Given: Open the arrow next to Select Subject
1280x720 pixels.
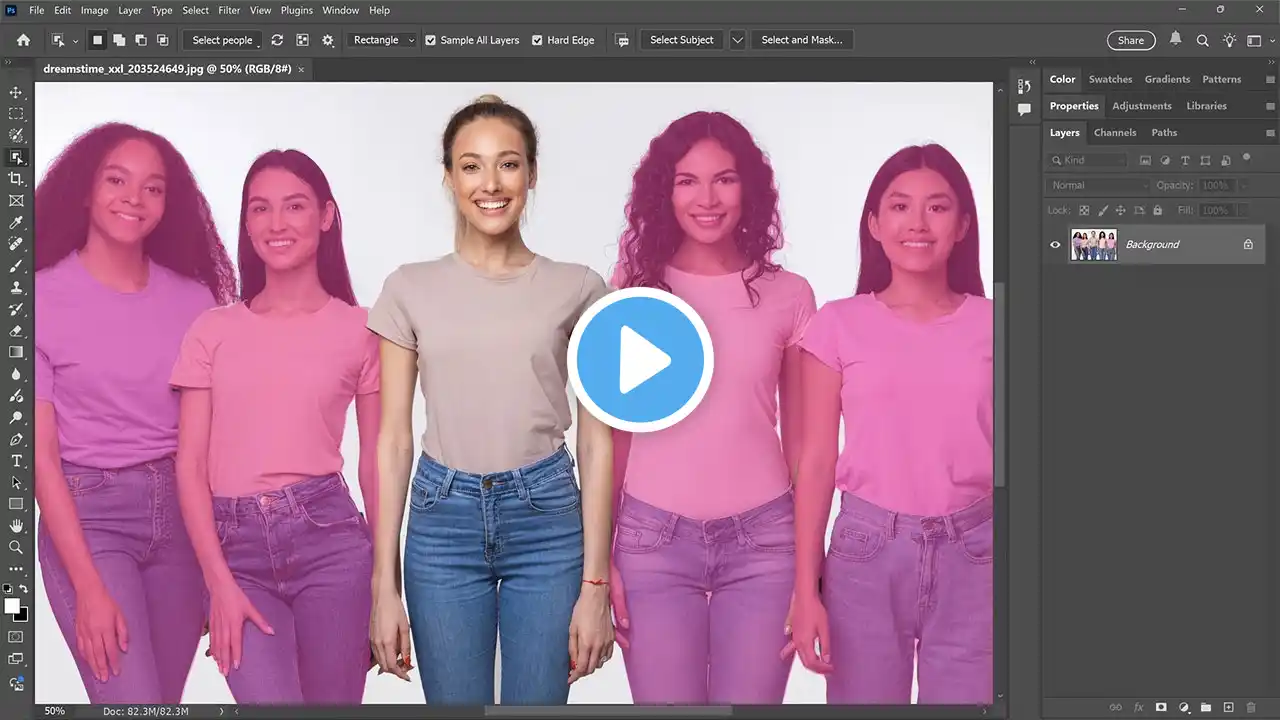Looking at the screenshot, I should 738,40.
